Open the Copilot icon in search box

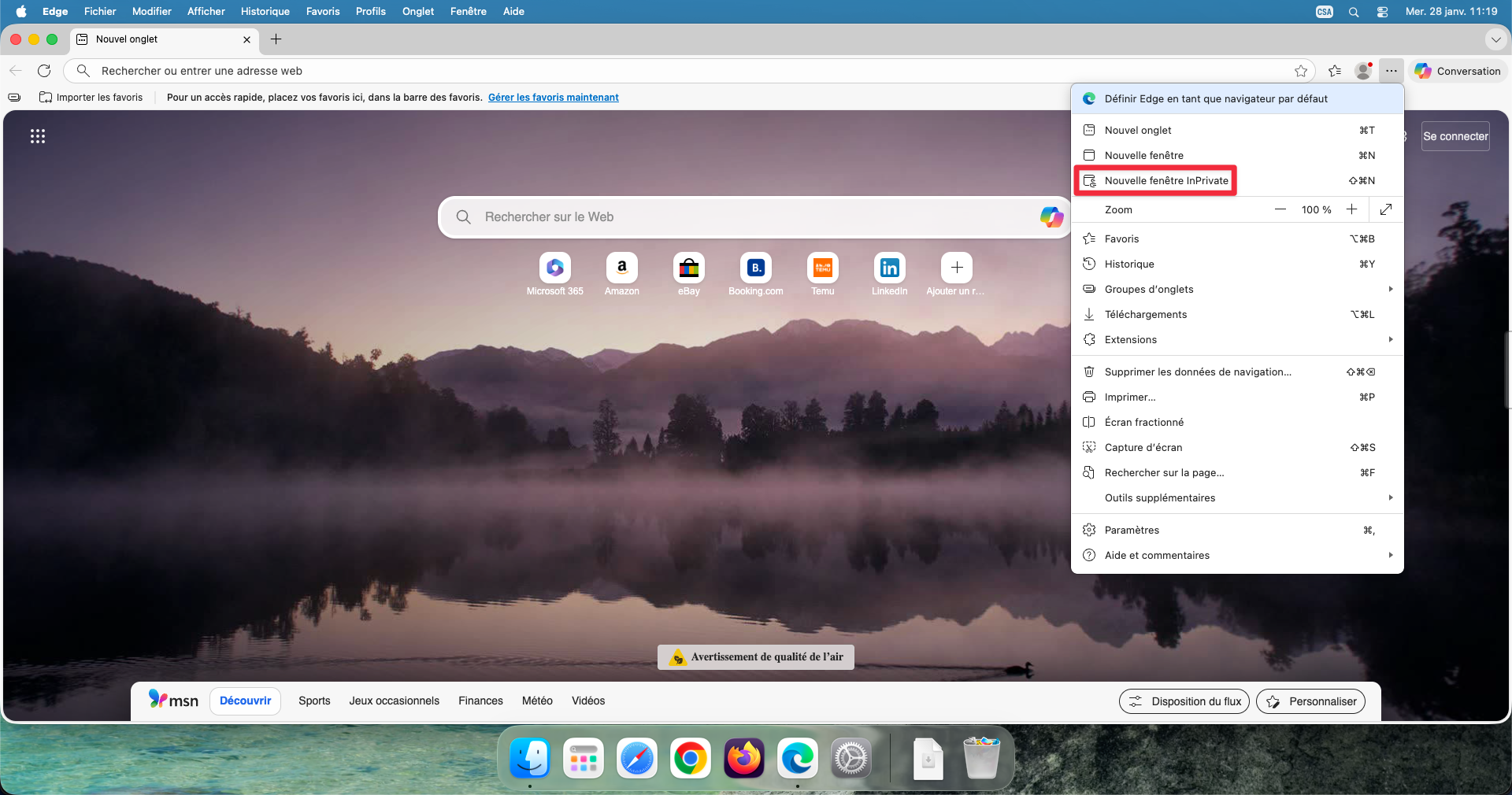coord(1051,216)
